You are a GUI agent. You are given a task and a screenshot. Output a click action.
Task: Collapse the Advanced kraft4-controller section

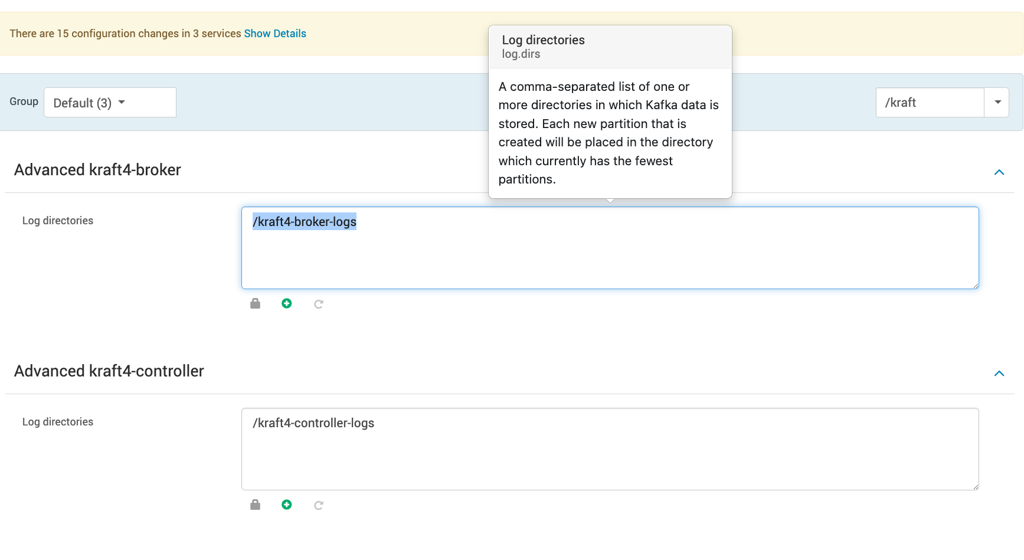pos(999,373)
